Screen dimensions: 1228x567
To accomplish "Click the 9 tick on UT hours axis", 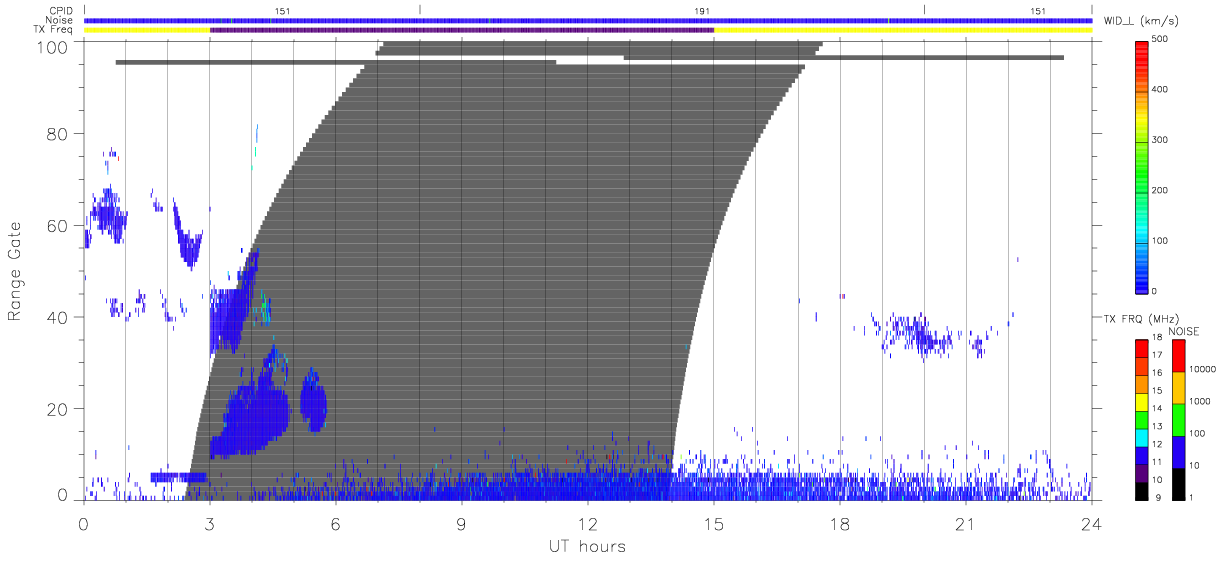I will (462, 524).
